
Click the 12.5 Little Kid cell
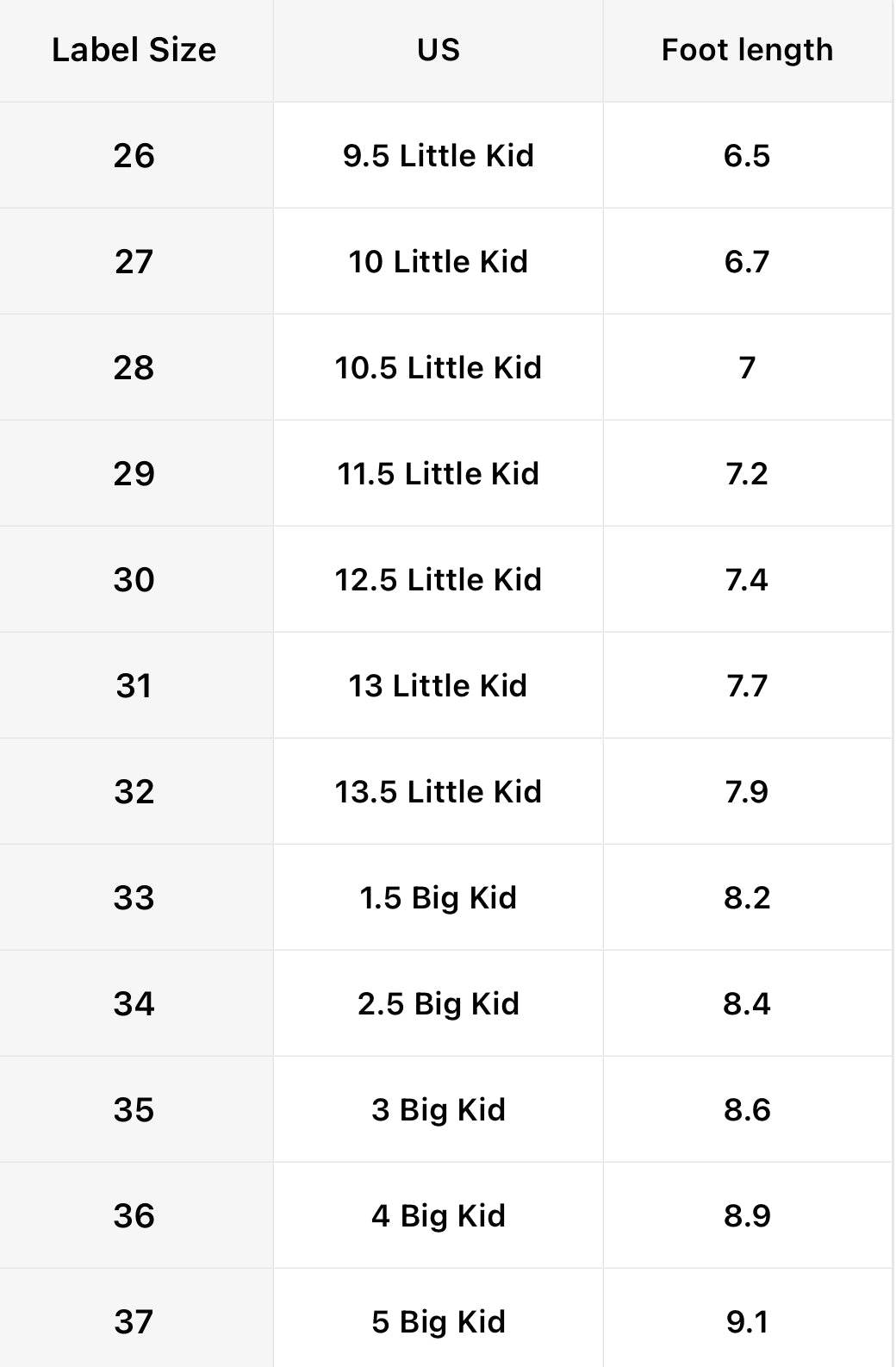pos(438,580)
